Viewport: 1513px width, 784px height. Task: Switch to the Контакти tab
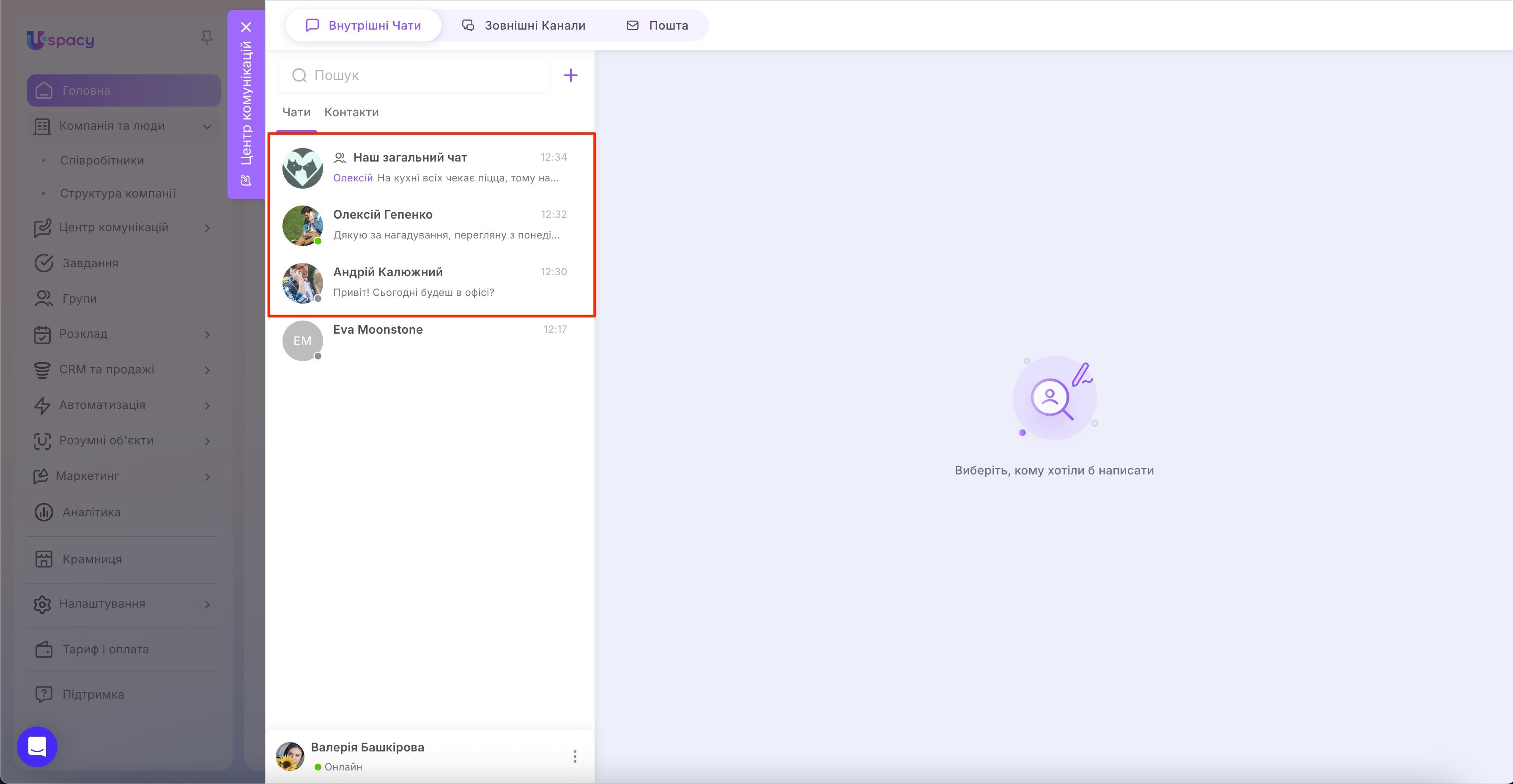(351, 112)
